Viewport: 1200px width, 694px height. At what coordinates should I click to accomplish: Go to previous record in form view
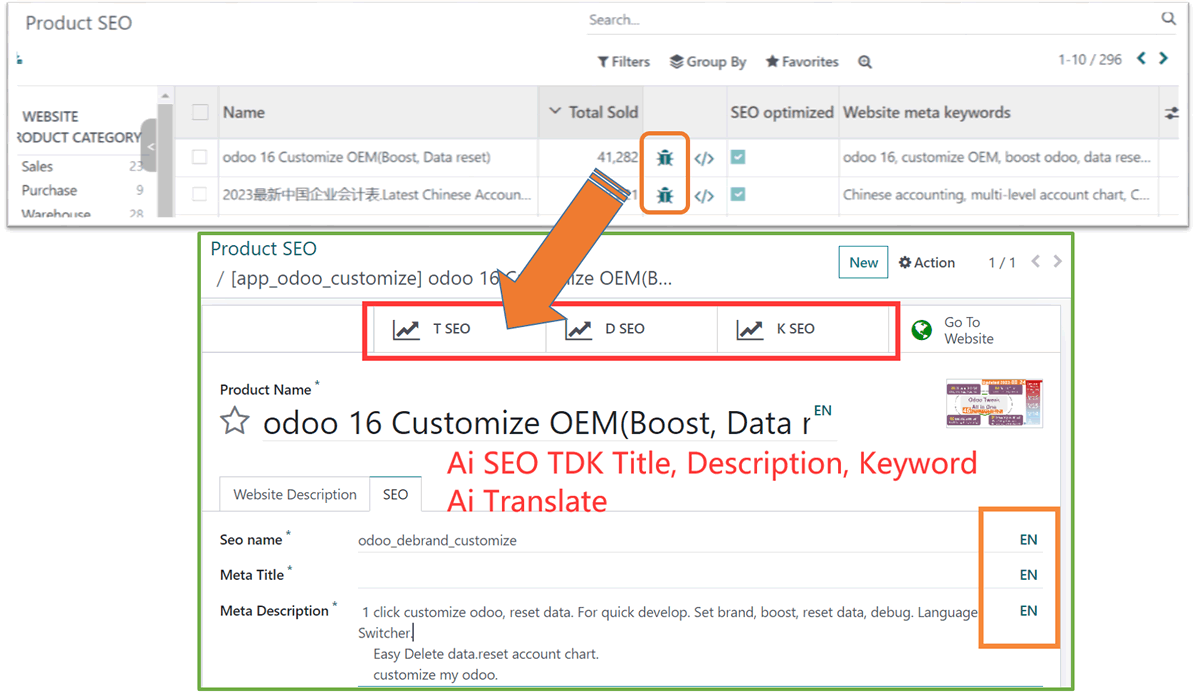(x=1036, y=262)
